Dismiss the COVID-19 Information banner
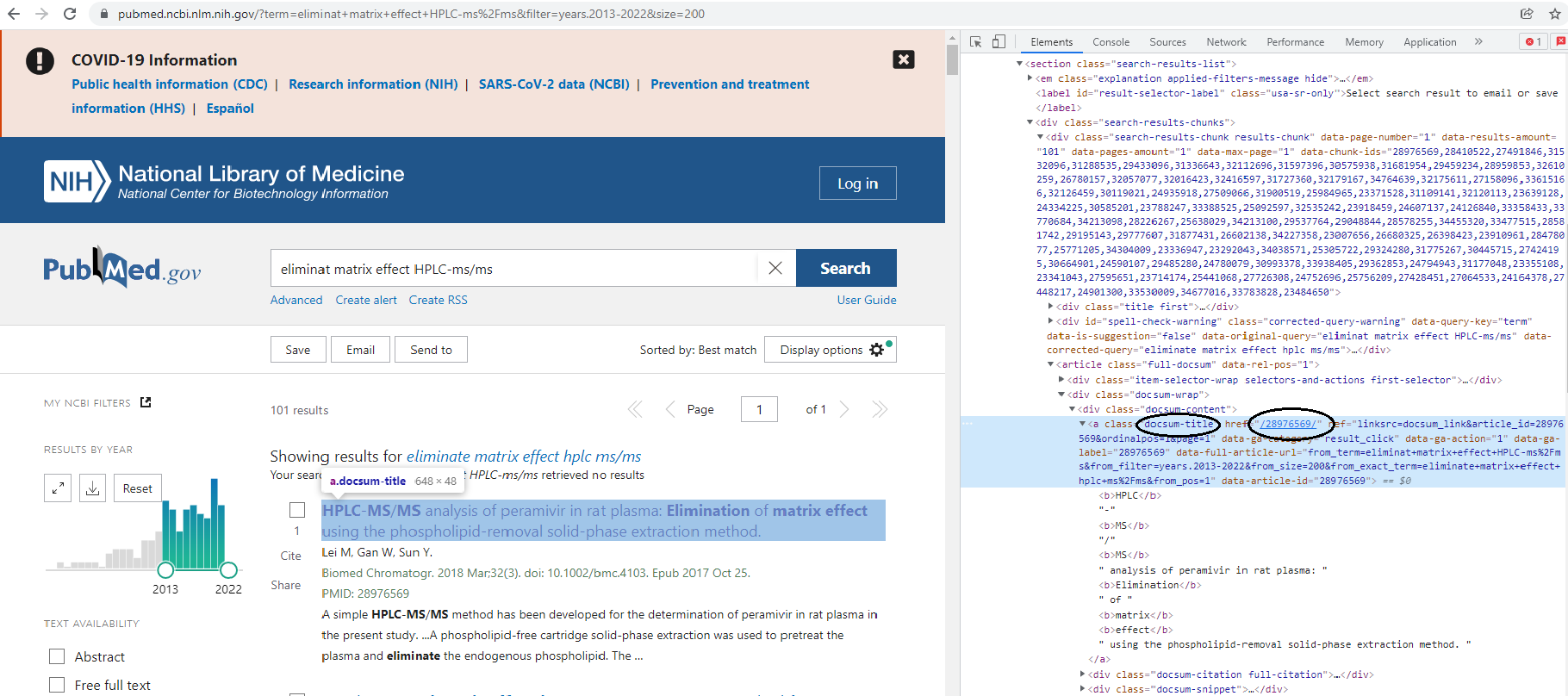Screen dimensions: 1568x696 tap(904, 59)
